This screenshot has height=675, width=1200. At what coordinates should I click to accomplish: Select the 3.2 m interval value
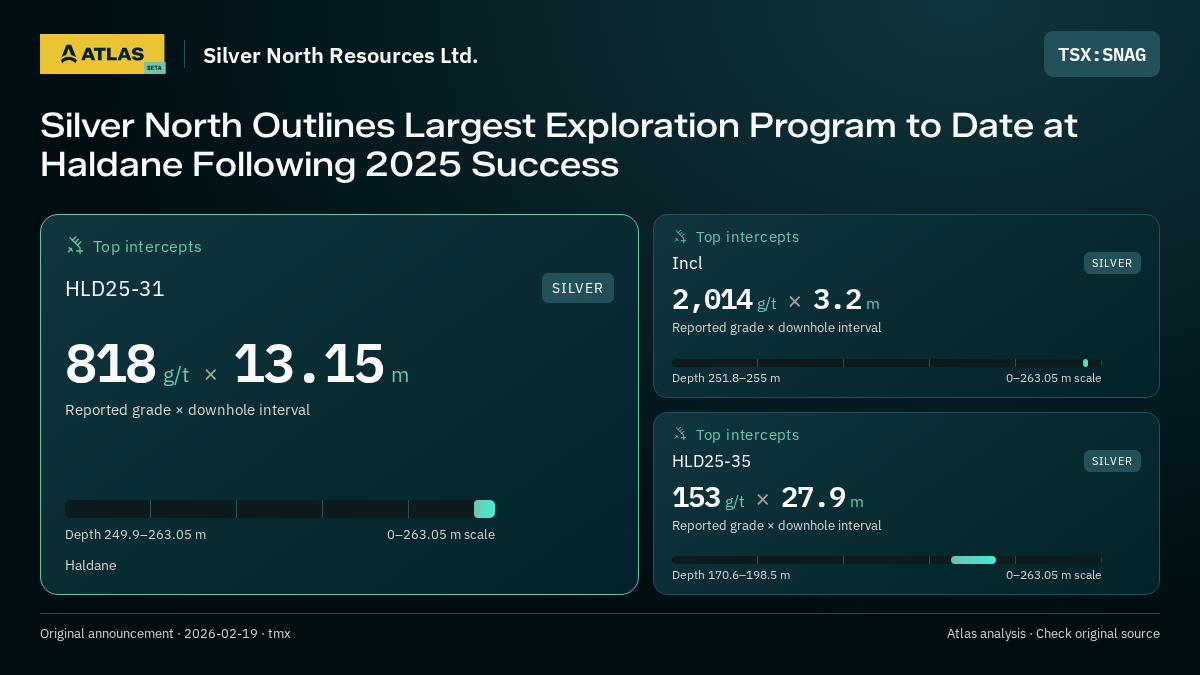[846, 300]
